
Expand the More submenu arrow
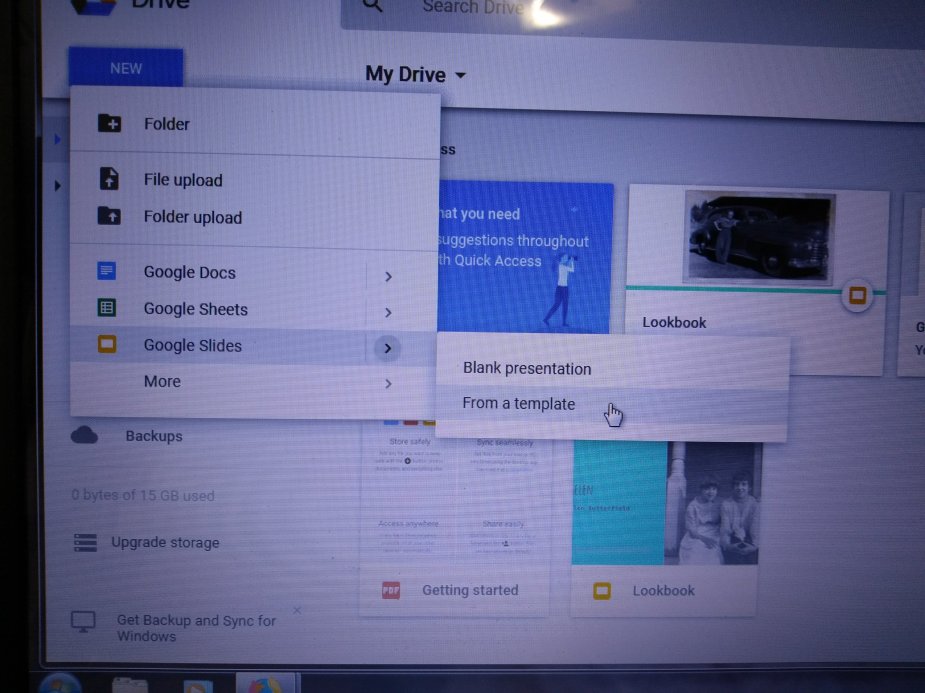coord(388,384)
